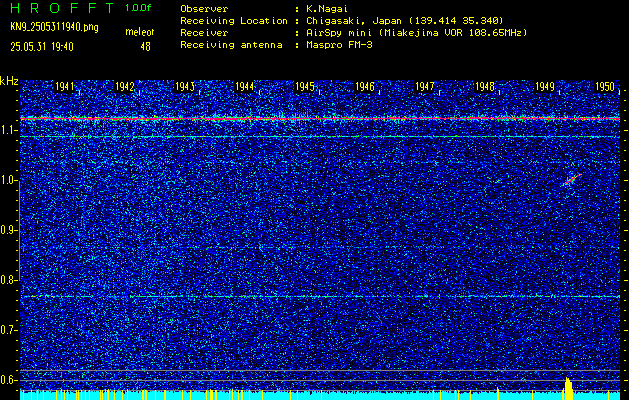The image size is (629, 400).
Task: Click the version number 1.00f
Action: (x=138, y=8)
